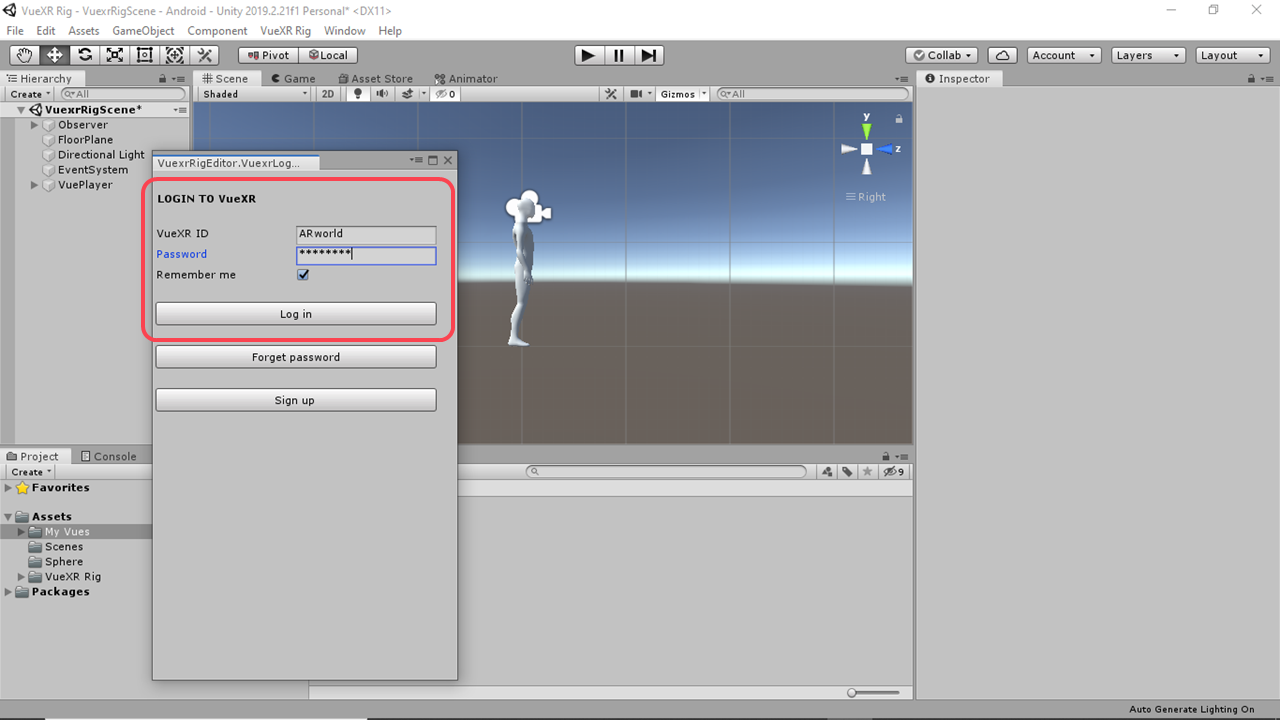Open the Help menu

coord(389,31)
